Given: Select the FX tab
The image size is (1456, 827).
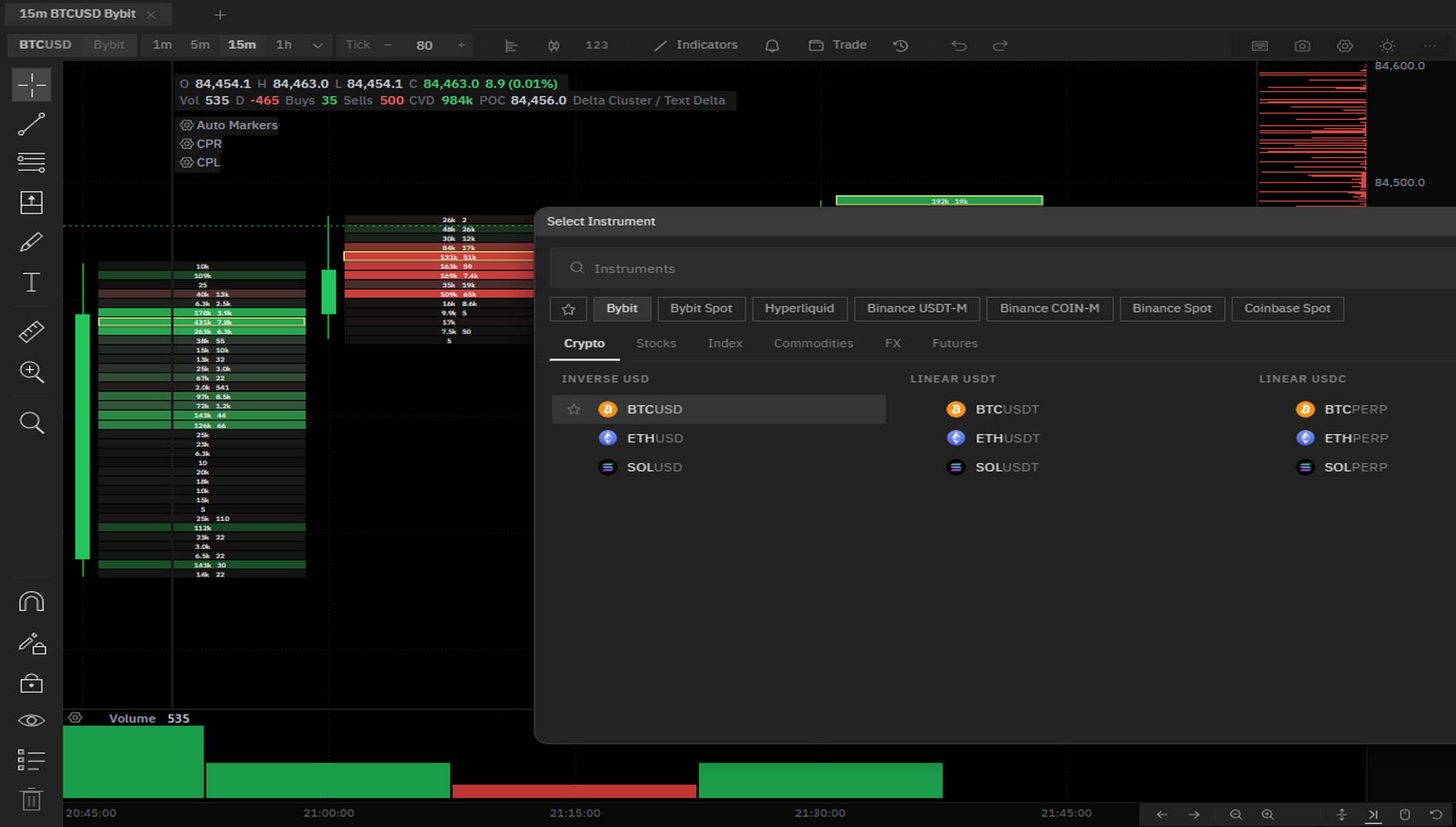Looking at the screenshot, I should [893, 343].
